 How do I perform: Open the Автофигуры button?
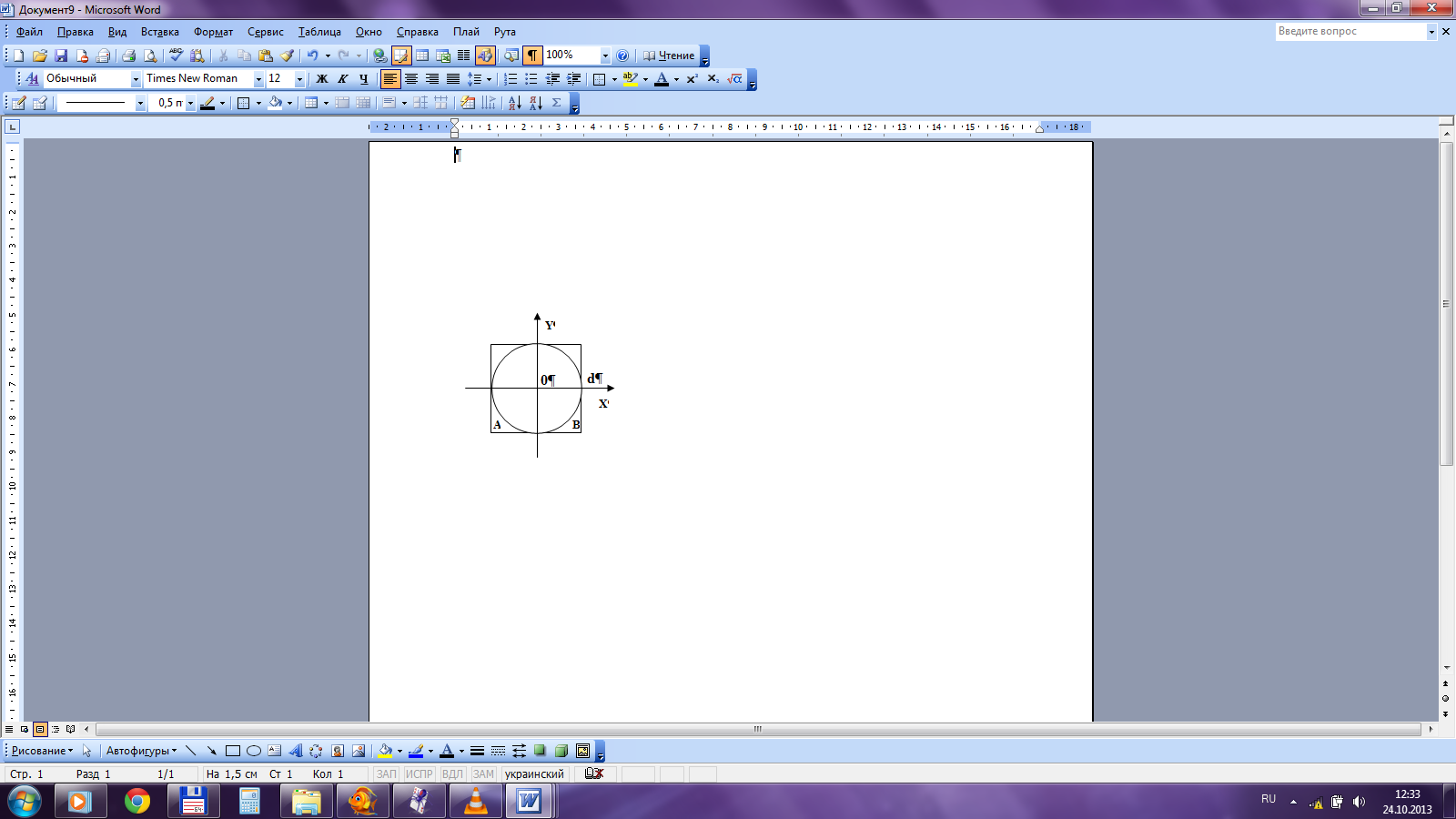tap(141, 751)
